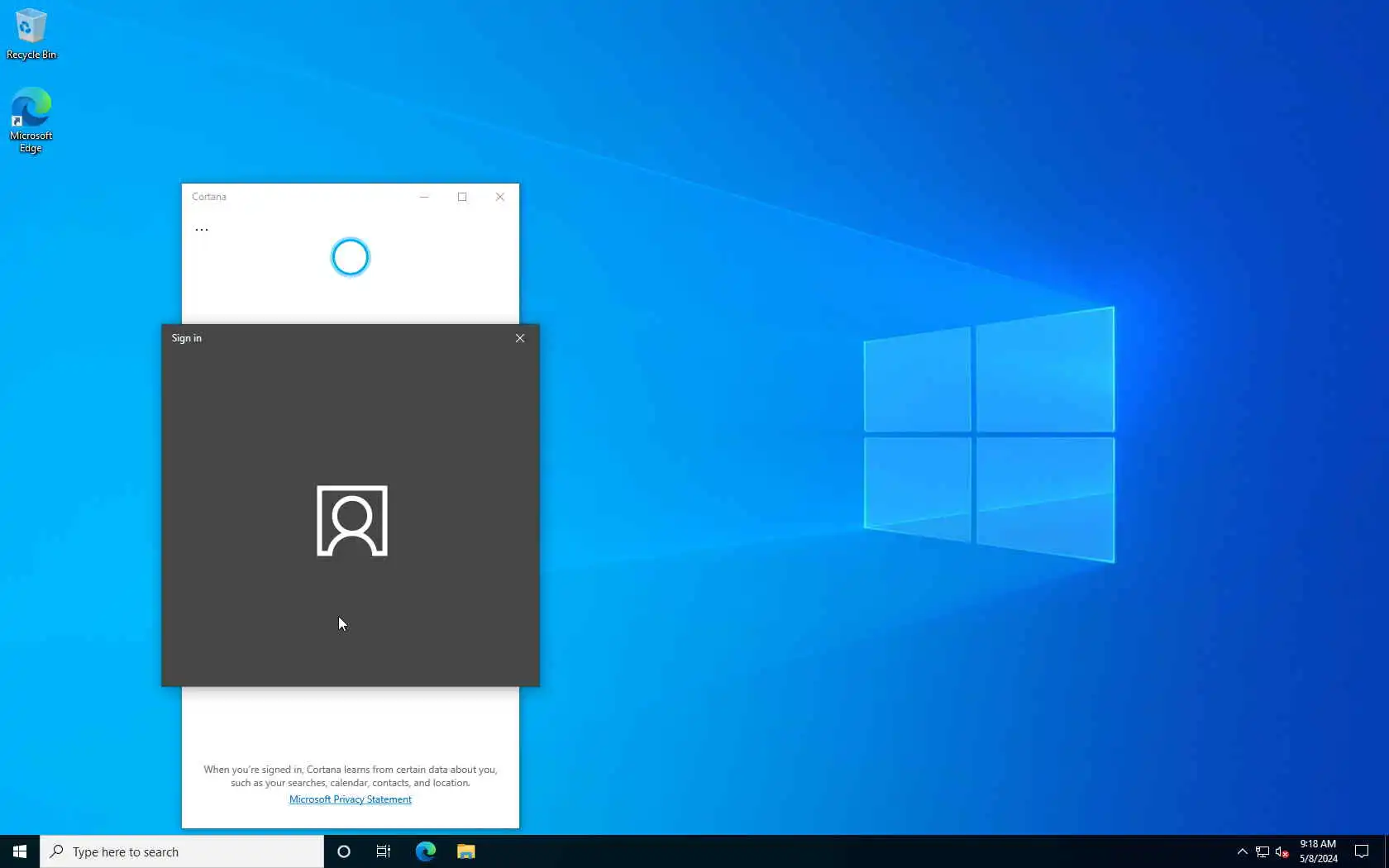Image resolution: width=1389 pixels, height=868 pixels.
Task: Open the Windows Start menu
Action: click(x=20, y=851)
